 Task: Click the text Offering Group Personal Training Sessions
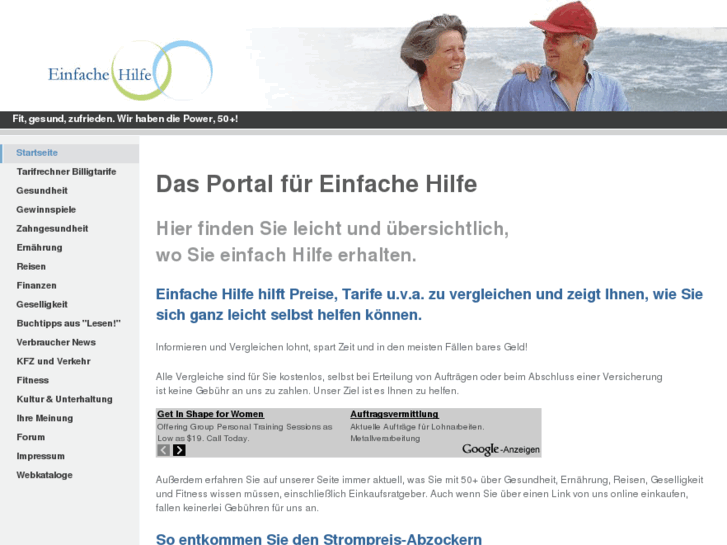click(244, 432)
